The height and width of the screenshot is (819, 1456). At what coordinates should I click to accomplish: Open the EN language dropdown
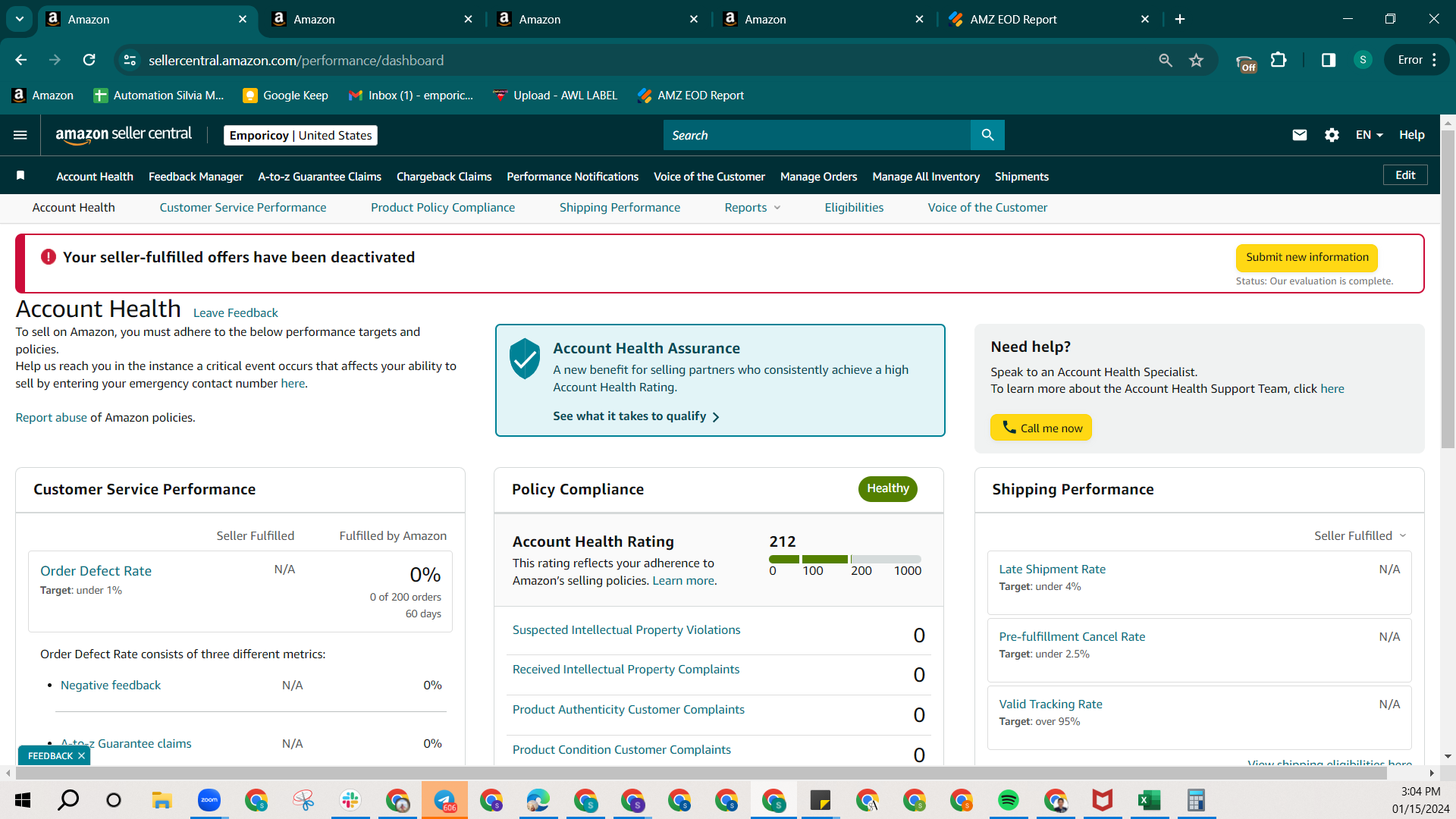1370,135
